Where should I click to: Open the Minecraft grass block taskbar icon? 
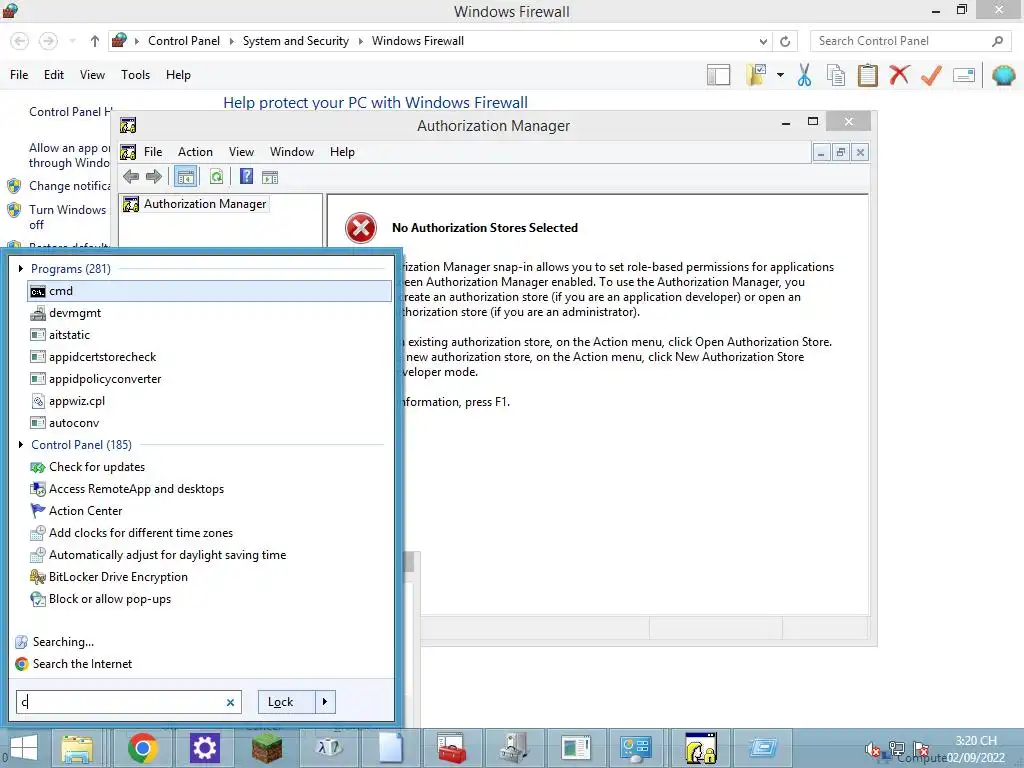[266, 748]
